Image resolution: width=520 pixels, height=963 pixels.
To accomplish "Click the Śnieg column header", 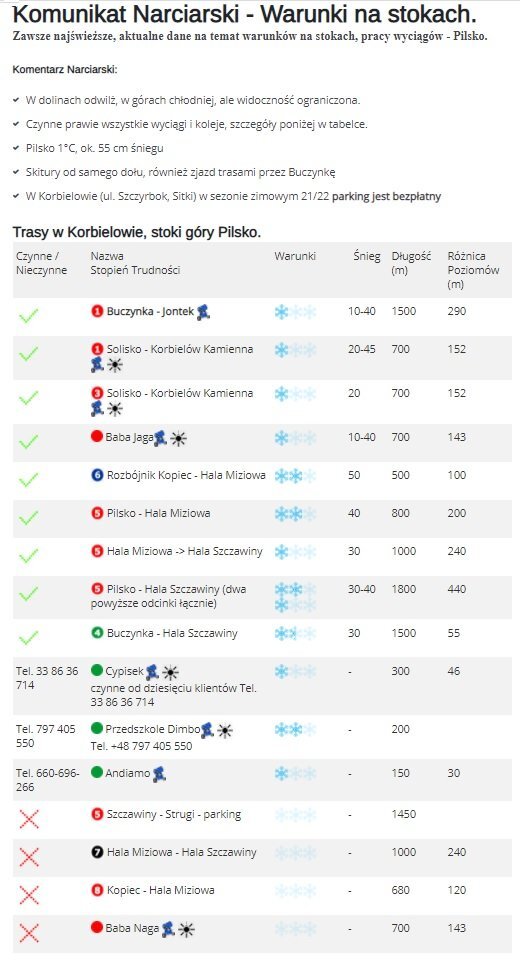I will point(367,256).
